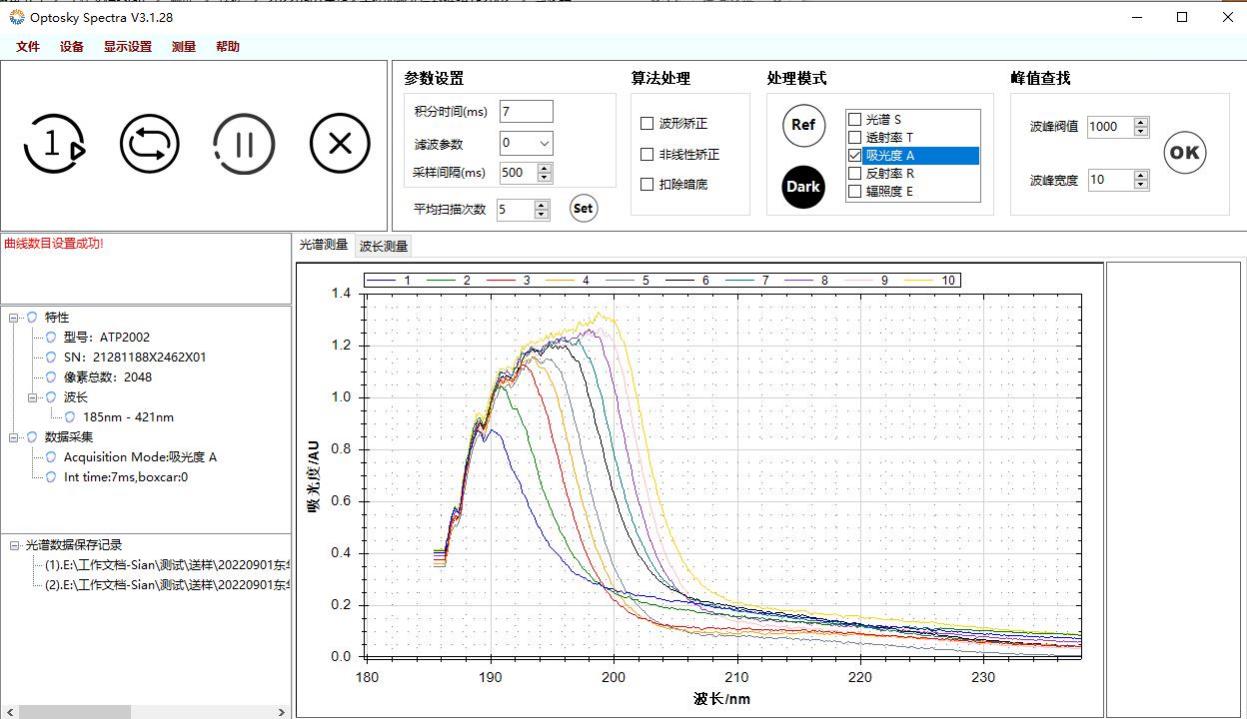Pause the current acquisition
The width and height of the screenshot is (1247, 719).
(243, 144)
